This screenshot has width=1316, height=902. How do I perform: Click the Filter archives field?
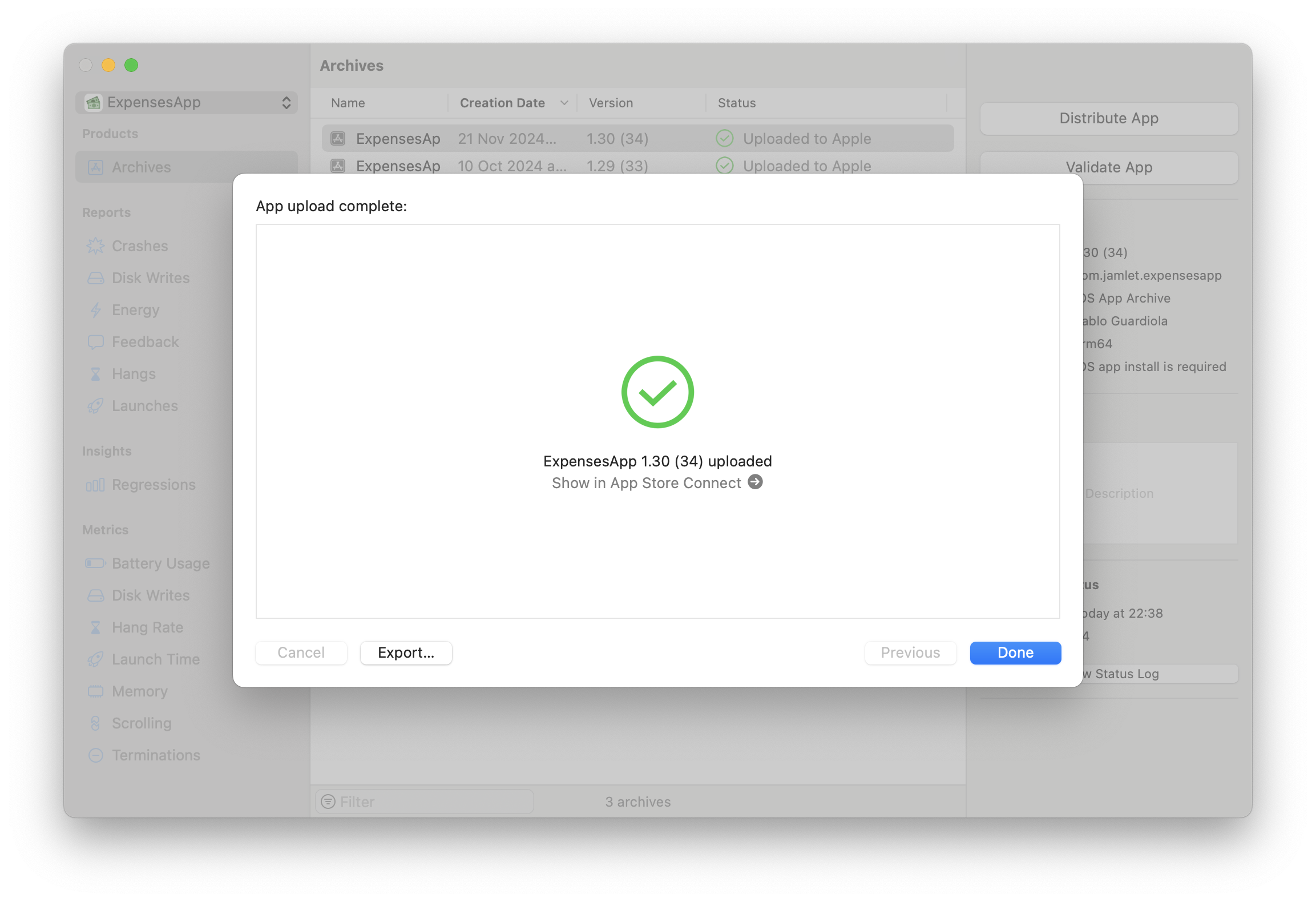pos(425,802)
